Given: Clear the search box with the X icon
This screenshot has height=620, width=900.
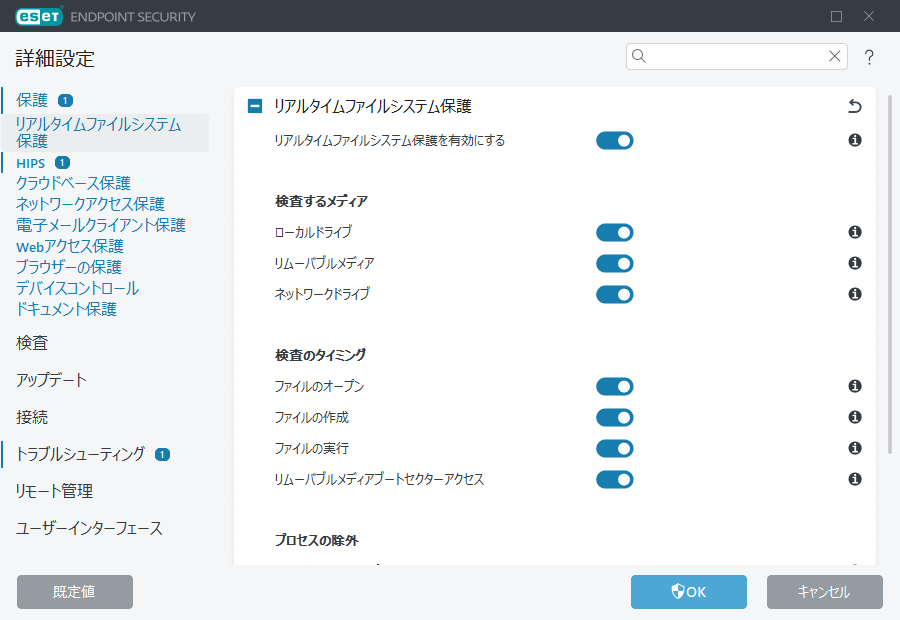Looking at the screenshot, I should click(834, 56).
